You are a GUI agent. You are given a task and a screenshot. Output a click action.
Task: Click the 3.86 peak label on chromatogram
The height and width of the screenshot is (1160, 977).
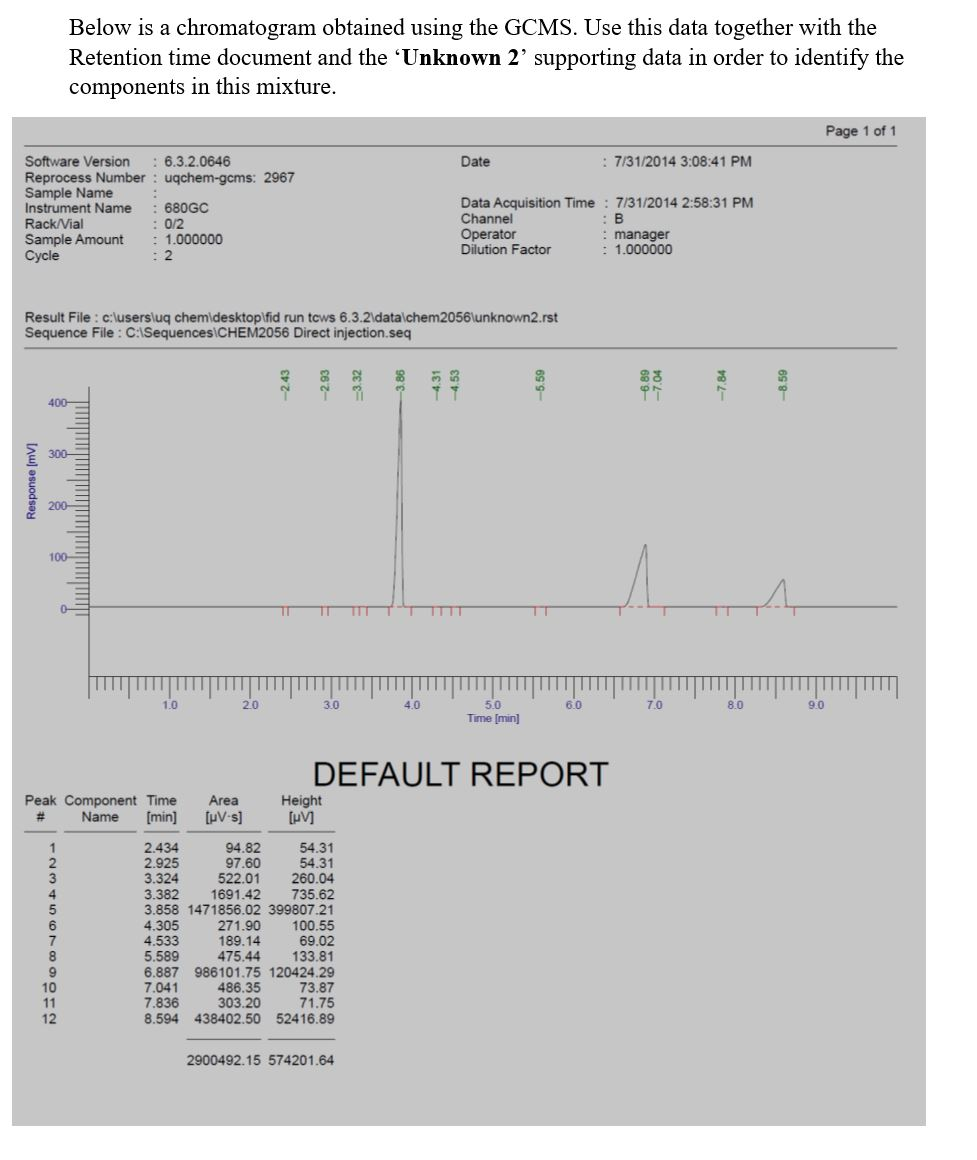coord(400,382)
